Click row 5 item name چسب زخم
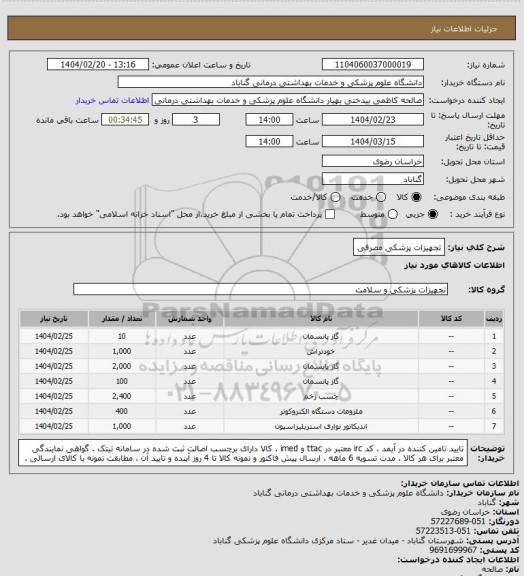524x576 pixels. coord(321,396)
